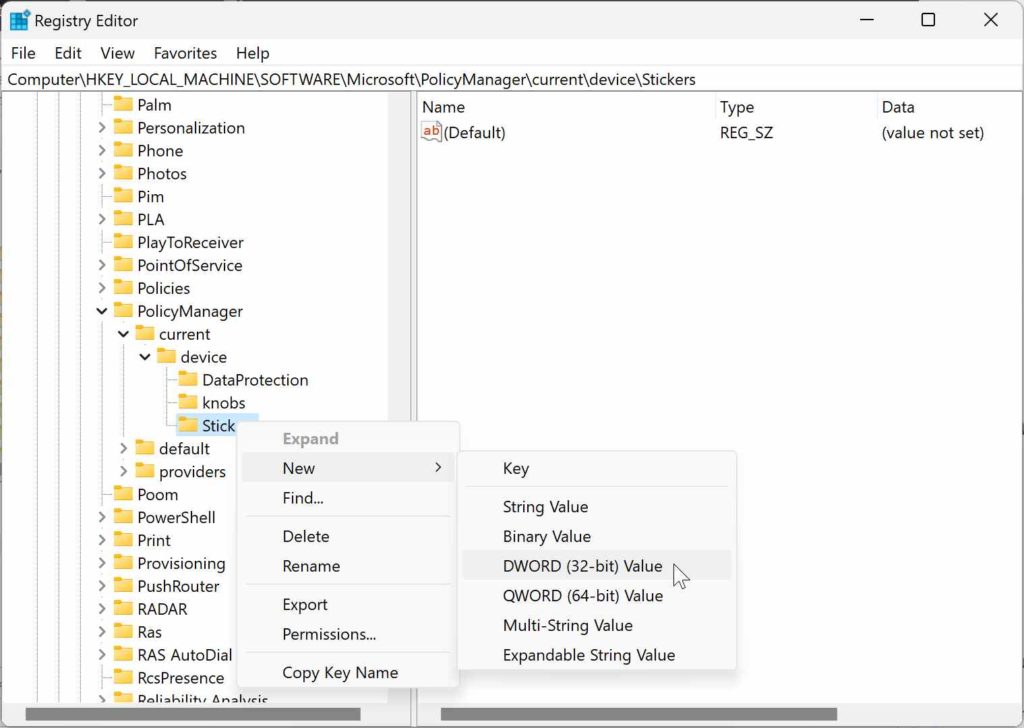Click the default folder icon
Image resolution: width=1024 pixels, height=728 pixels.
click(x=145, y=448)
